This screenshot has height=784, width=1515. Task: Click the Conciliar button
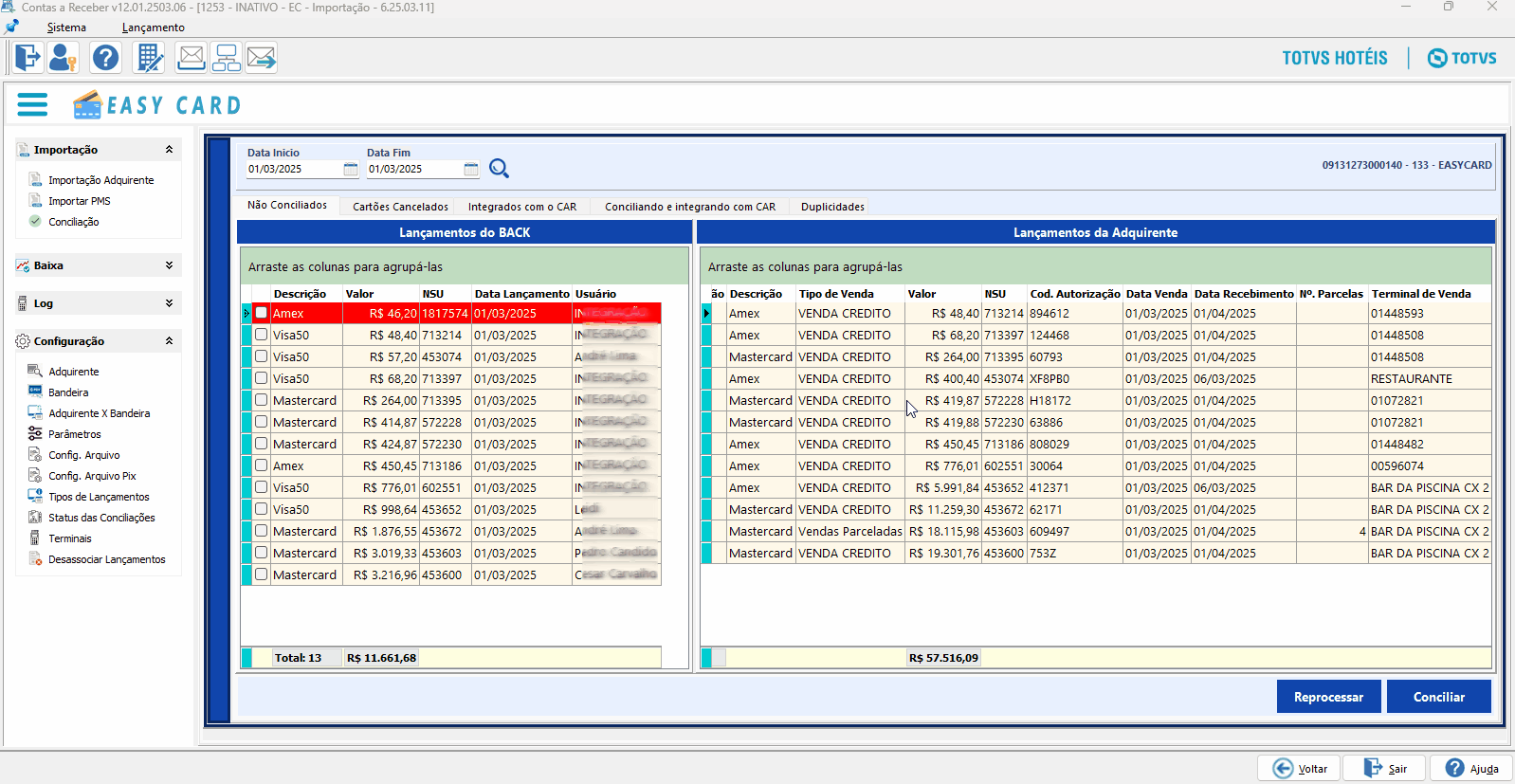click(x=1439, y=697)
